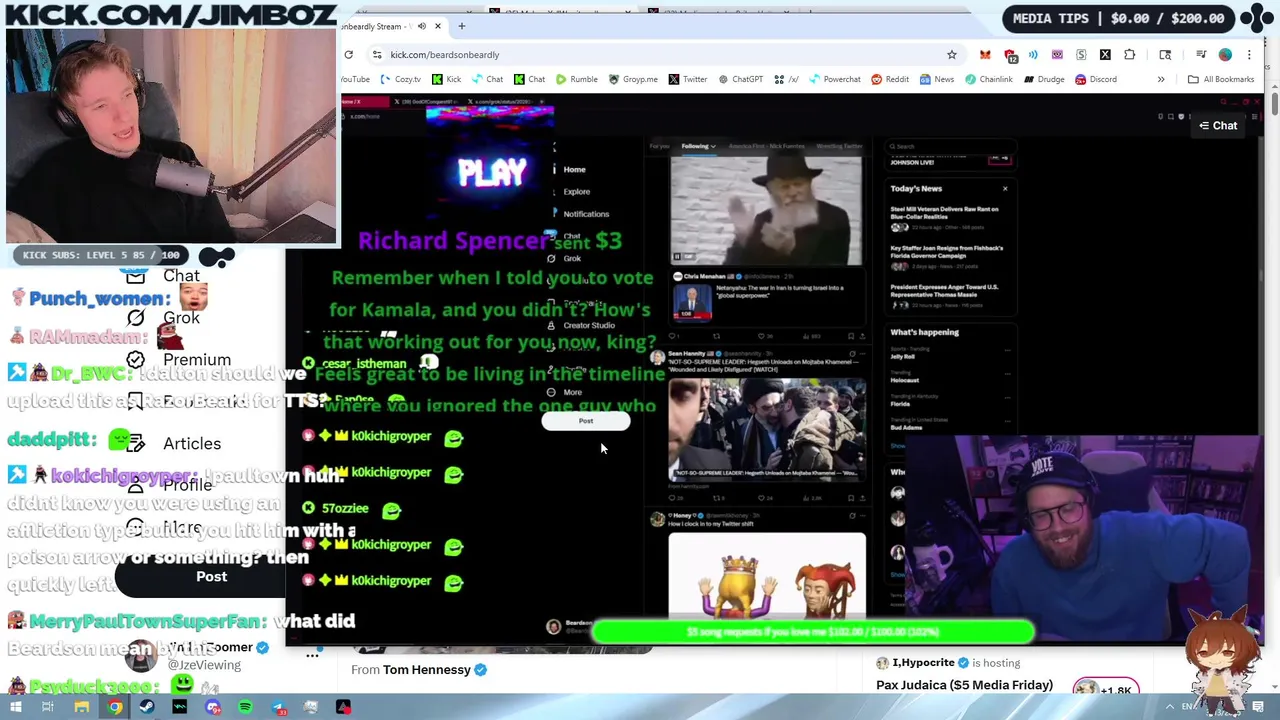Open Task View on the taskbar
The height and width of the screenshot is (720, 1280).
48,708
